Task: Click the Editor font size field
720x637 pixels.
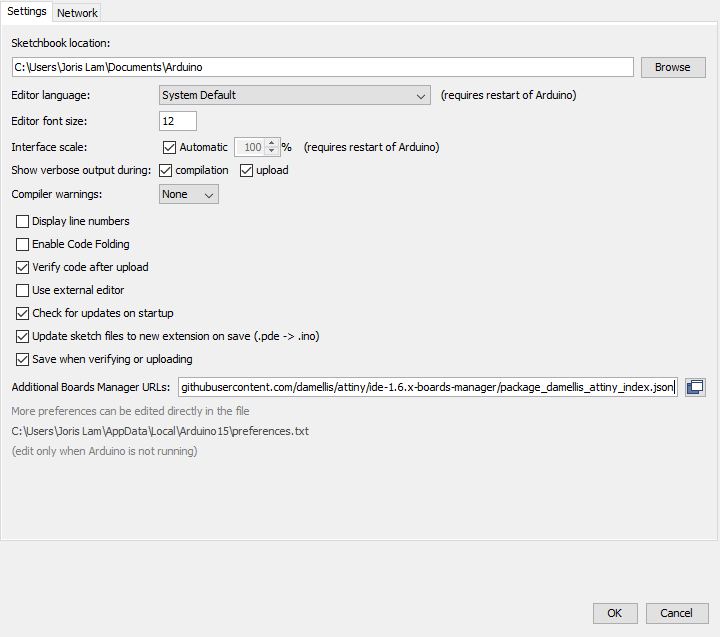Action: 178,121
